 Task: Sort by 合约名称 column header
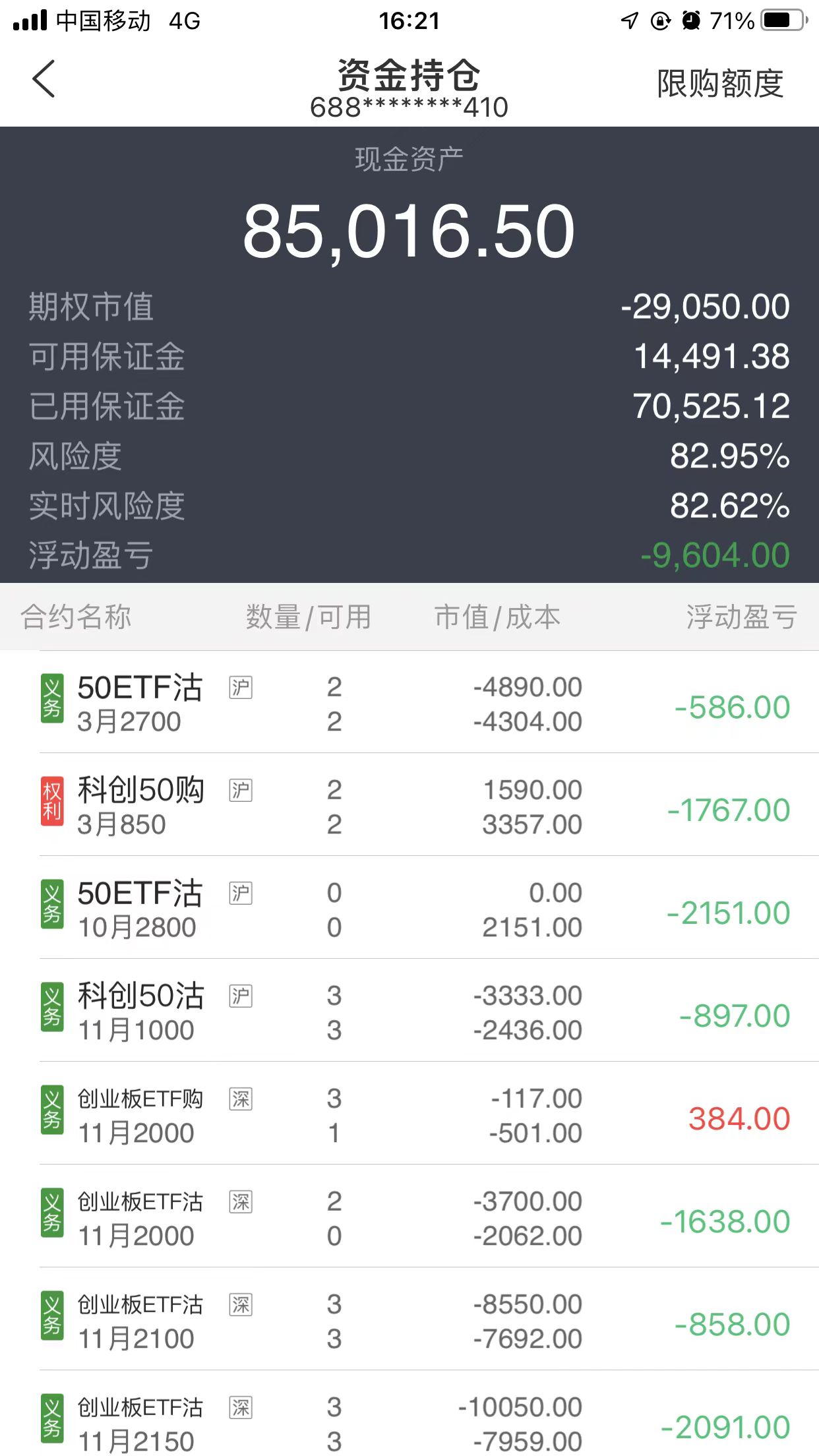[x=76, y=617]
